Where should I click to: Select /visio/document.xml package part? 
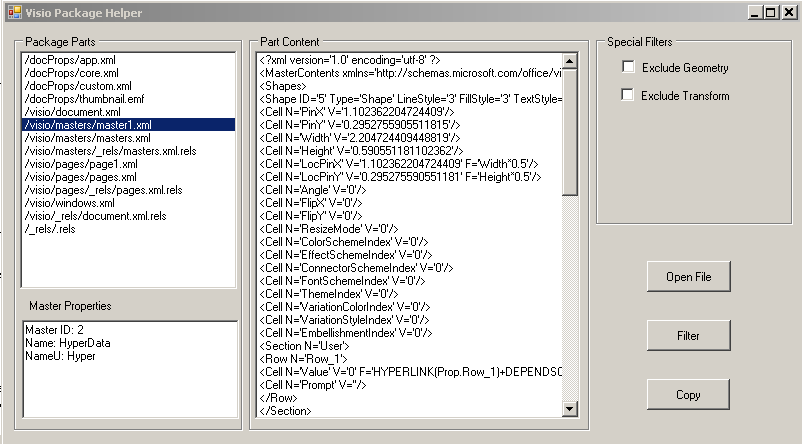pyautogui.click(x=128, y=112)
